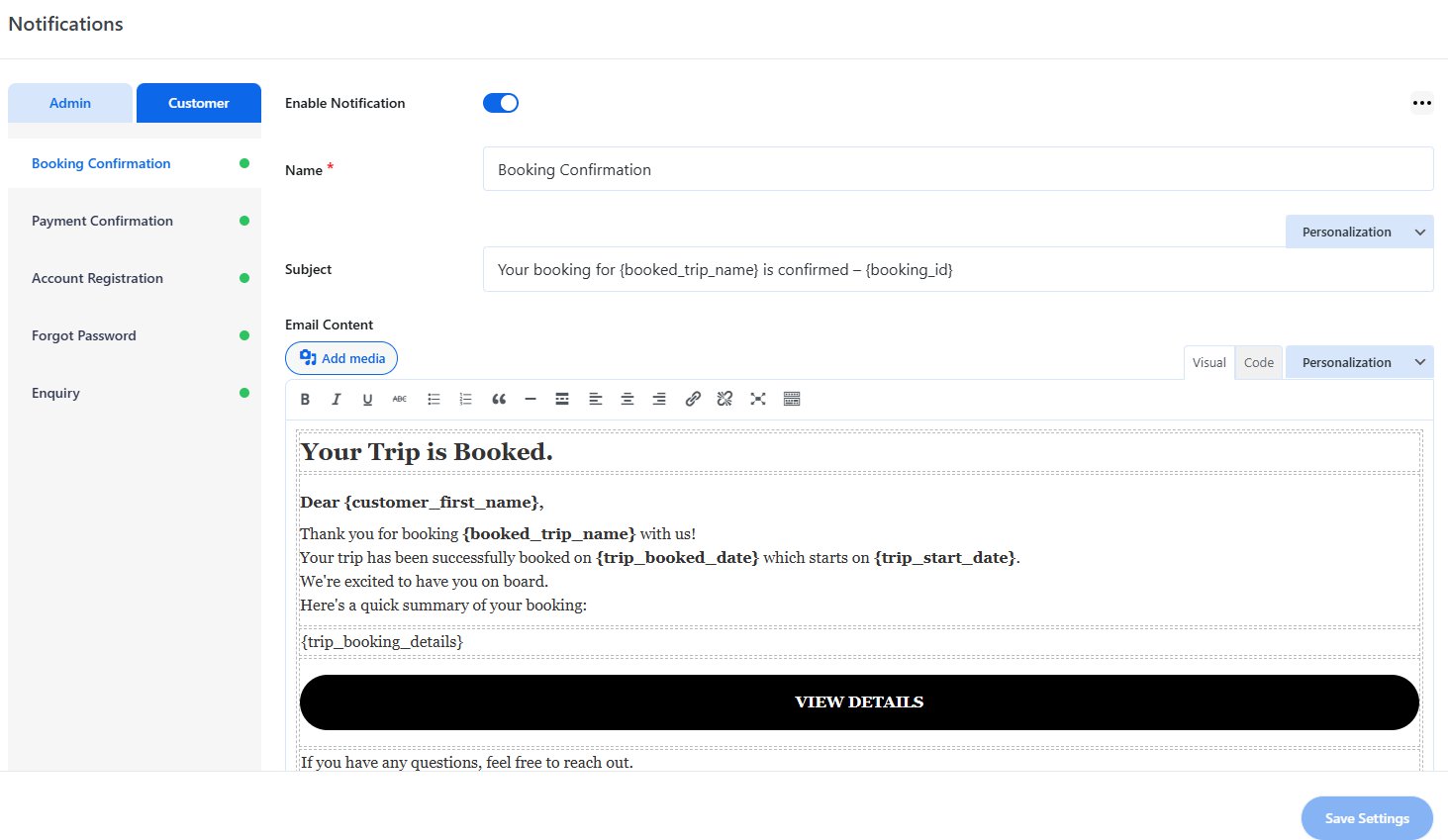This screenshot has width=1448, height=840.
Task: Switch to the Admin tab
Action: point(69,103)
